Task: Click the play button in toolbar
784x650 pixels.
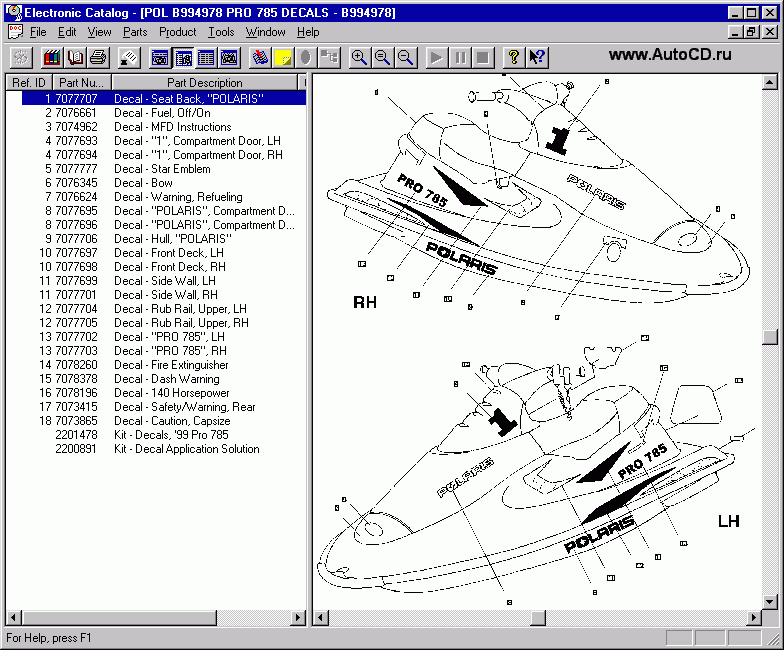Action: tap(436, 58)
